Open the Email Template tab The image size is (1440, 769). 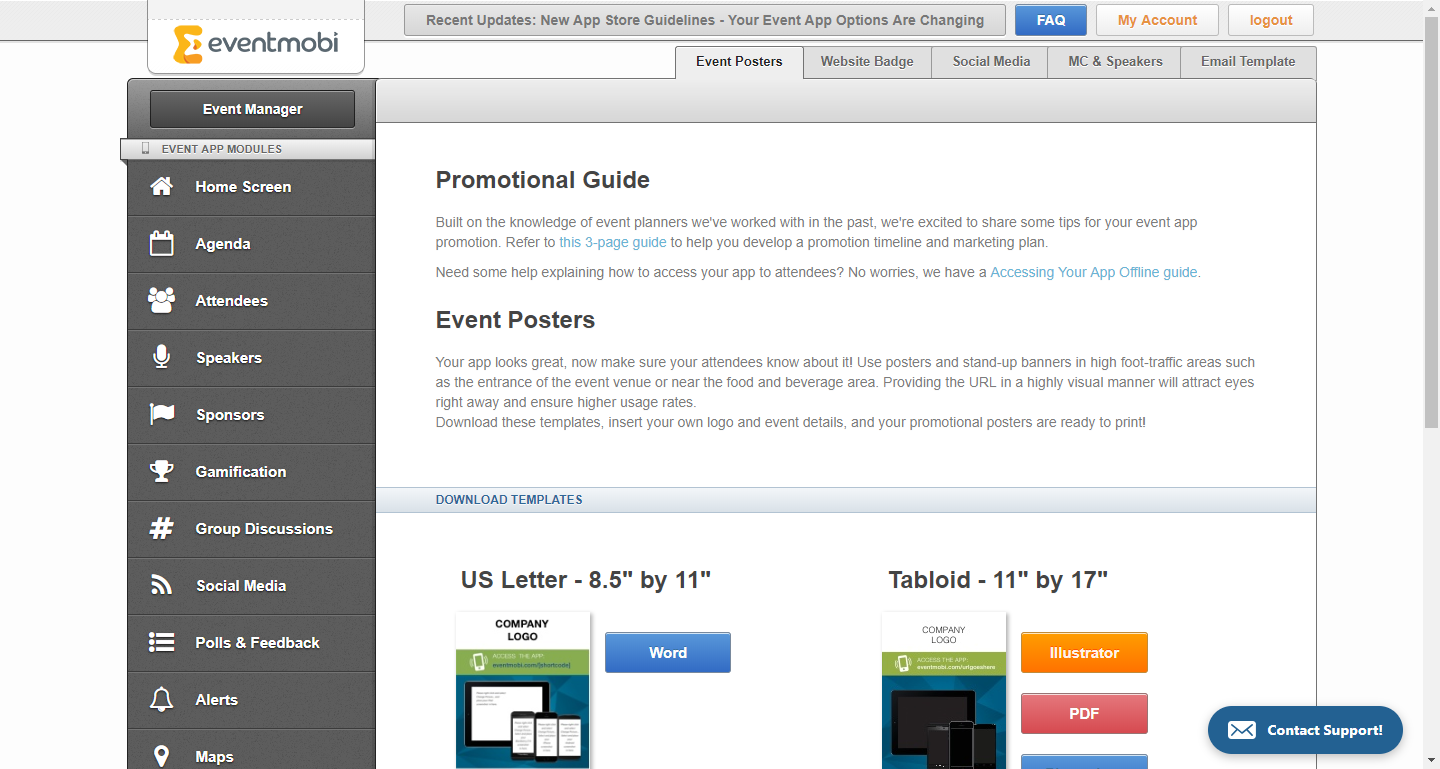click(1248, 62)
